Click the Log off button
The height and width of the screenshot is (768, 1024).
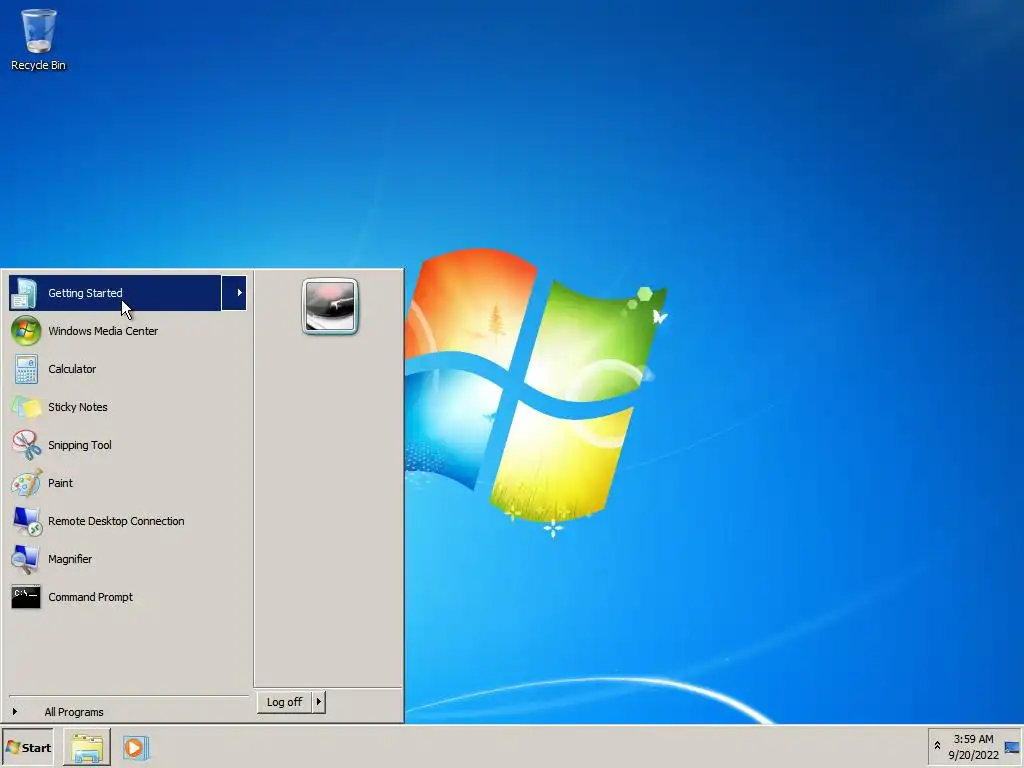(x=284, y=702)
